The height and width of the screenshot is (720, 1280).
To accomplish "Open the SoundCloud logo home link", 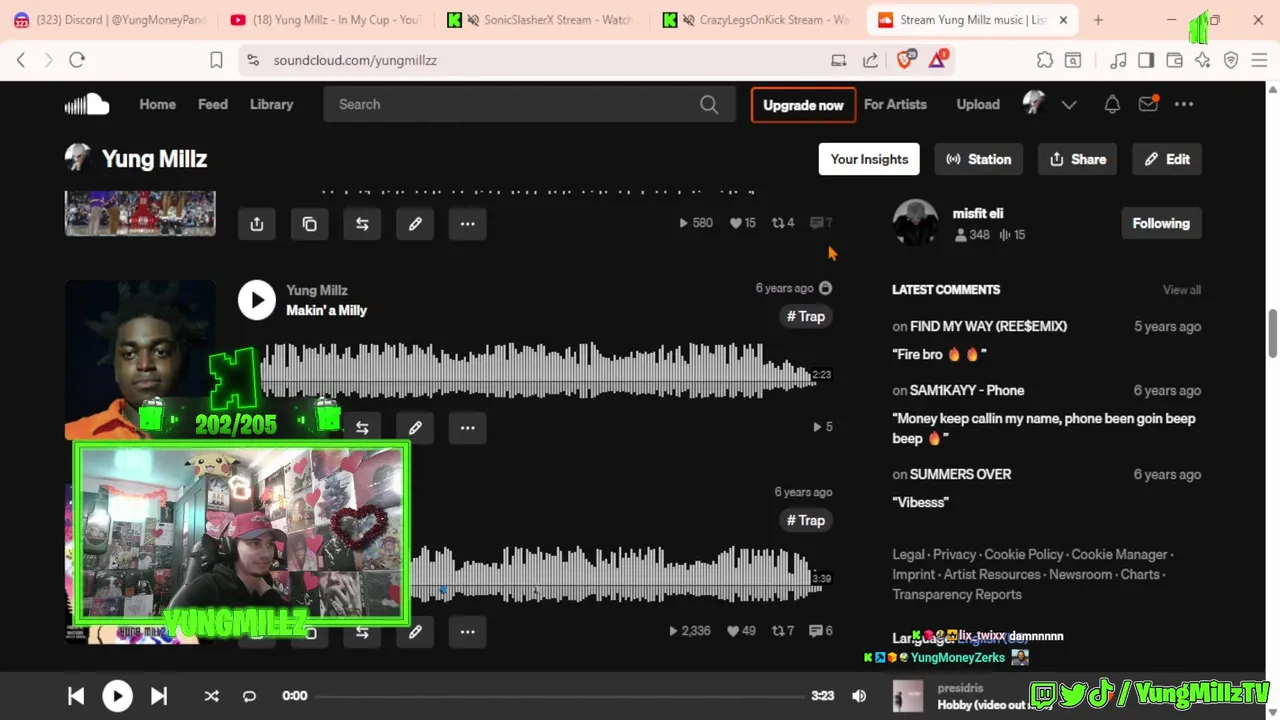I will 87,104.
